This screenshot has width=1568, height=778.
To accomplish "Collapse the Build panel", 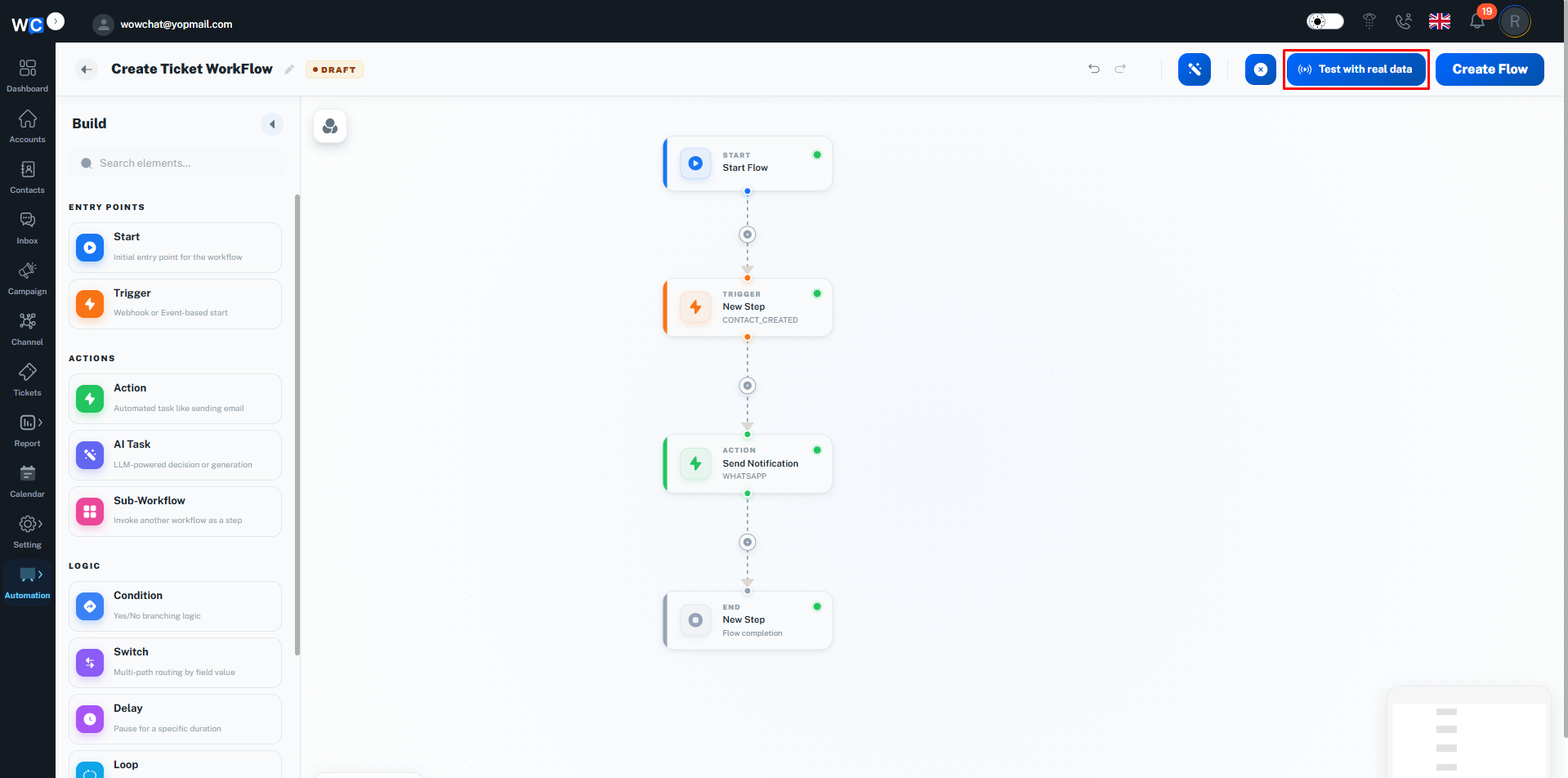I will pyautogui.click(x=272, y=124).
